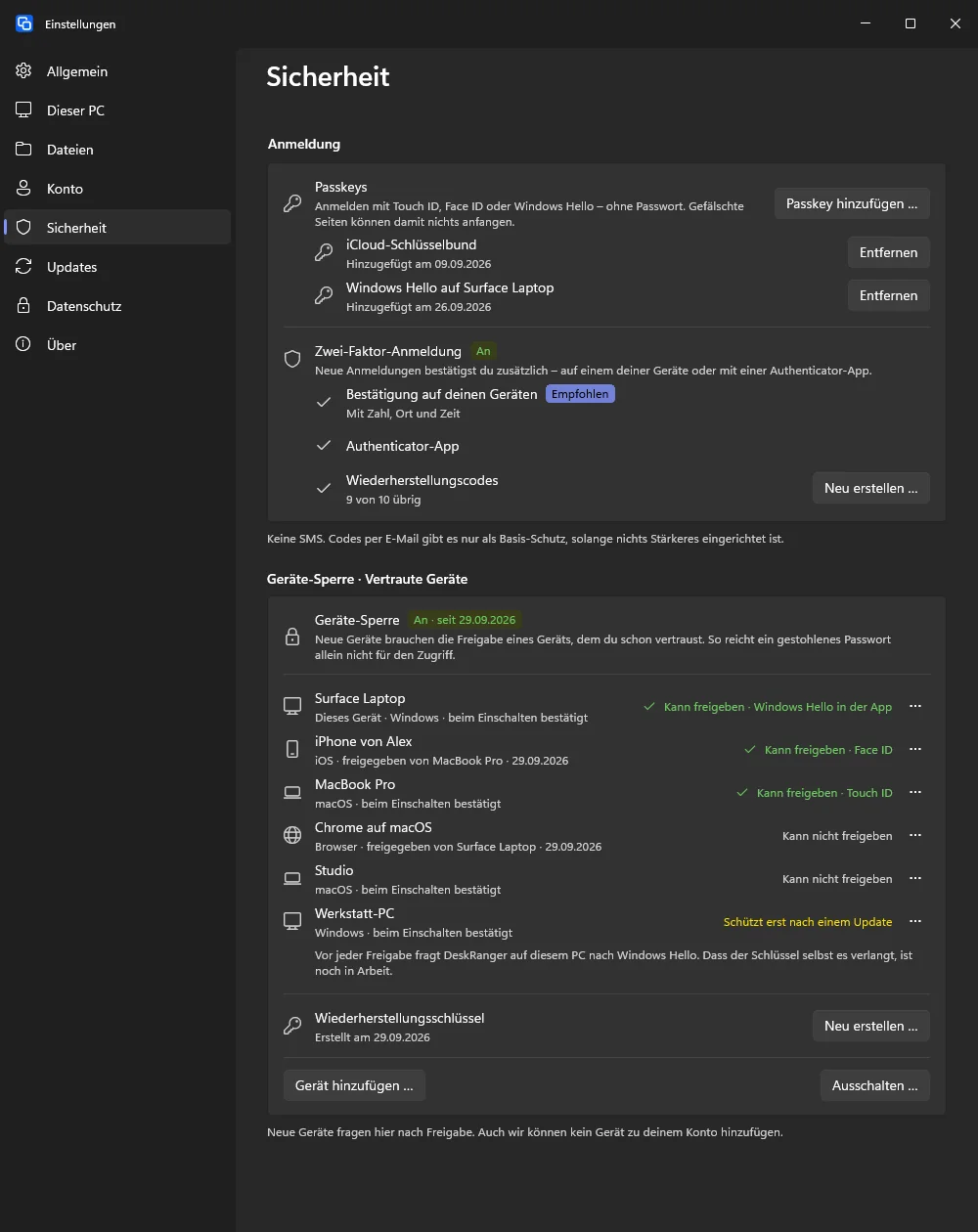Click the Updates refresh icon in sidebar
Screen dimensions: 978x1232
(24, 267)
